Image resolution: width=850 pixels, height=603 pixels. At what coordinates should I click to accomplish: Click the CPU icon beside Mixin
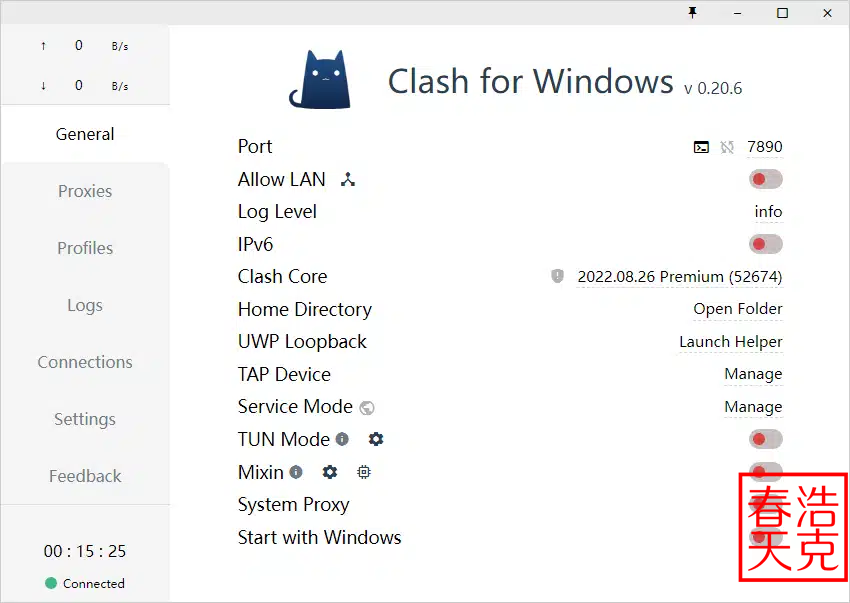click(363, 472)
